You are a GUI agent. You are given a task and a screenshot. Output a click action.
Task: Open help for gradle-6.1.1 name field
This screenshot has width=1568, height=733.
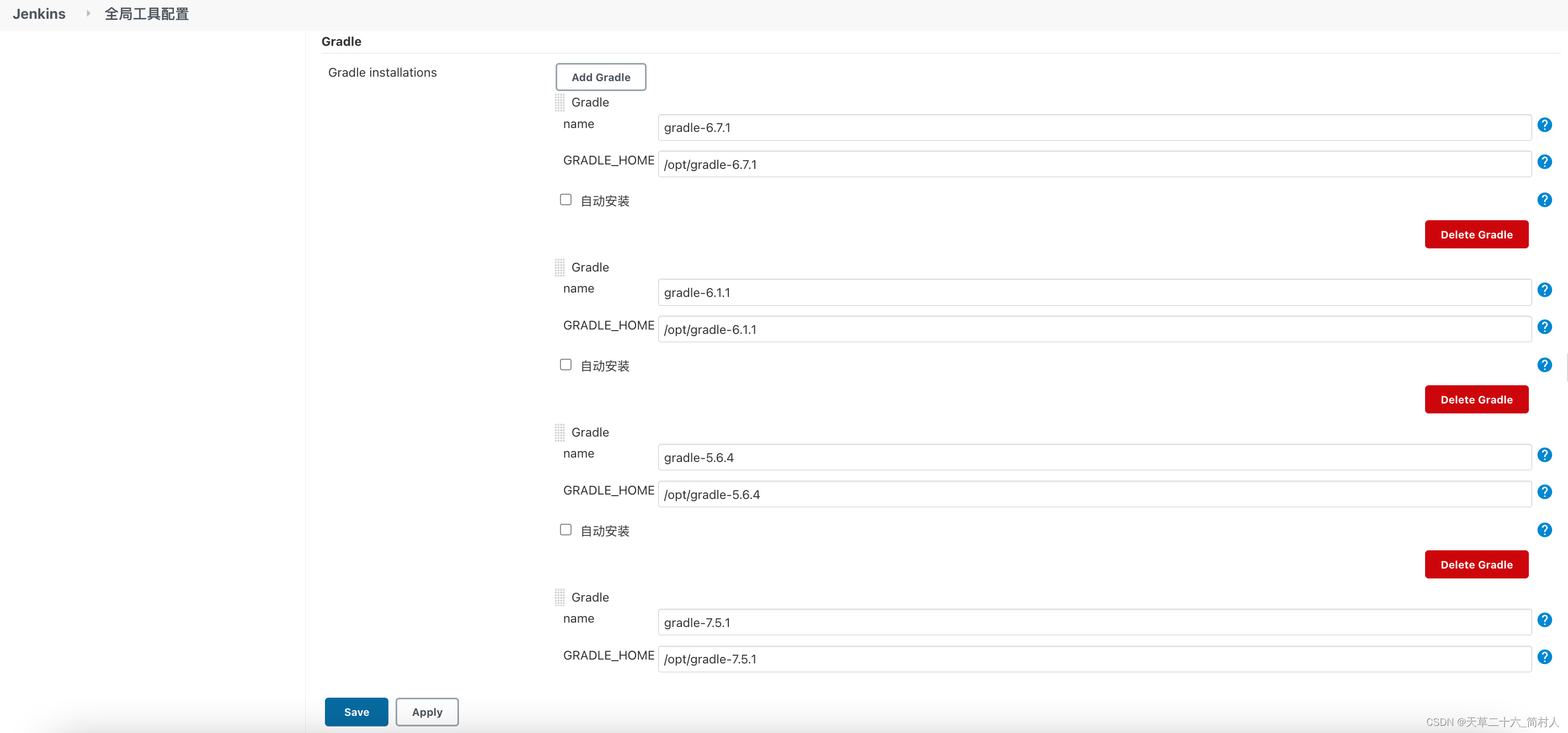(1544, 290)
